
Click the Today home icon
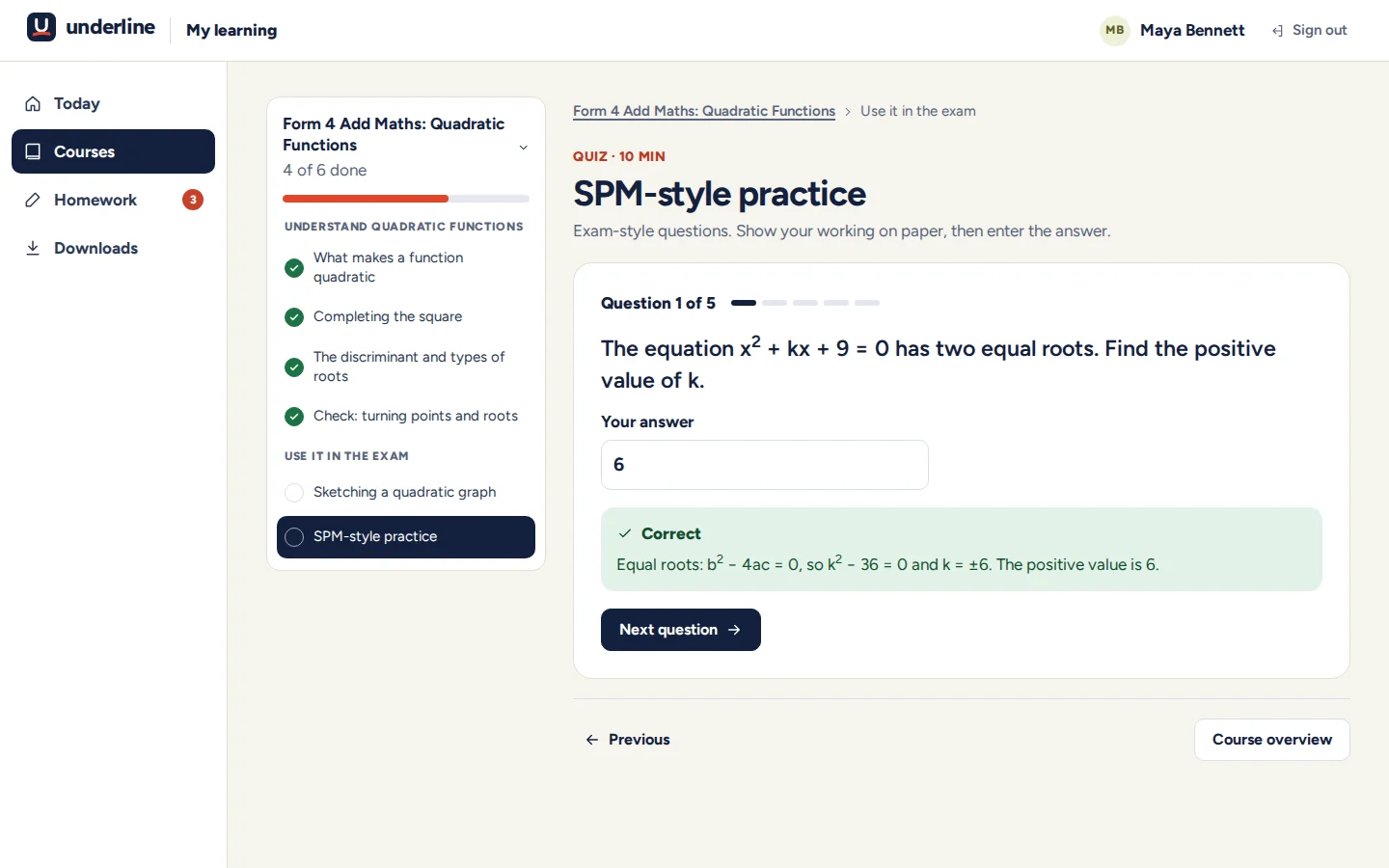pyautogui.click(x=33, y=104)
